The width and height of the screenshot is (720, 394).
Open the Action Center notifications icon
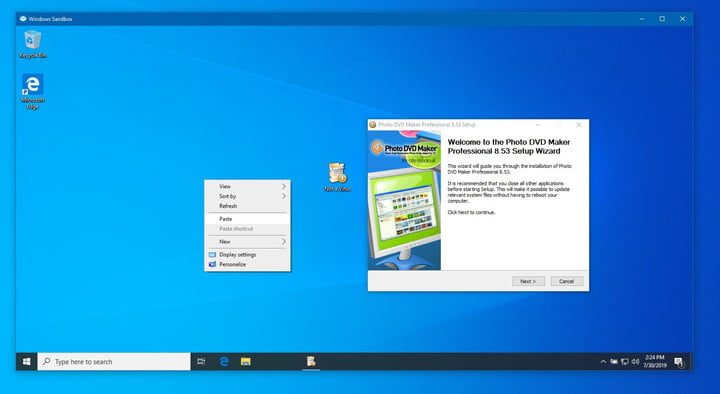tap(679, 362)
